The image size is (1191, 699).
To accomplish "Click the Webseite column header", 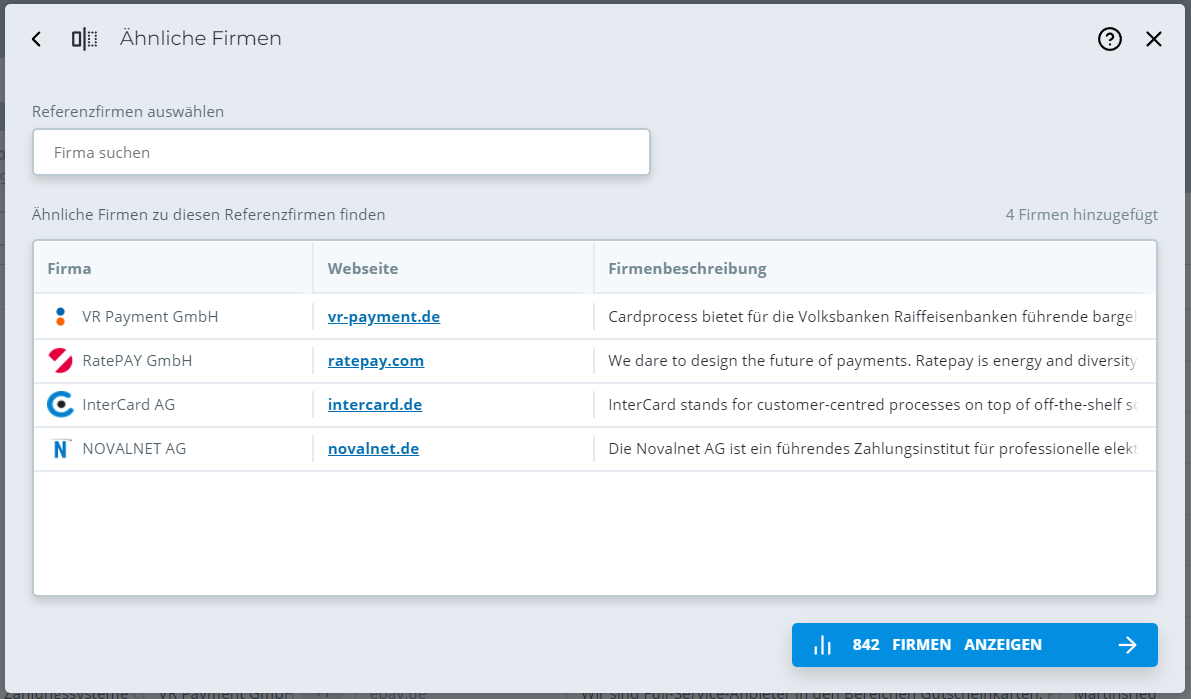I will click(362, 268).
